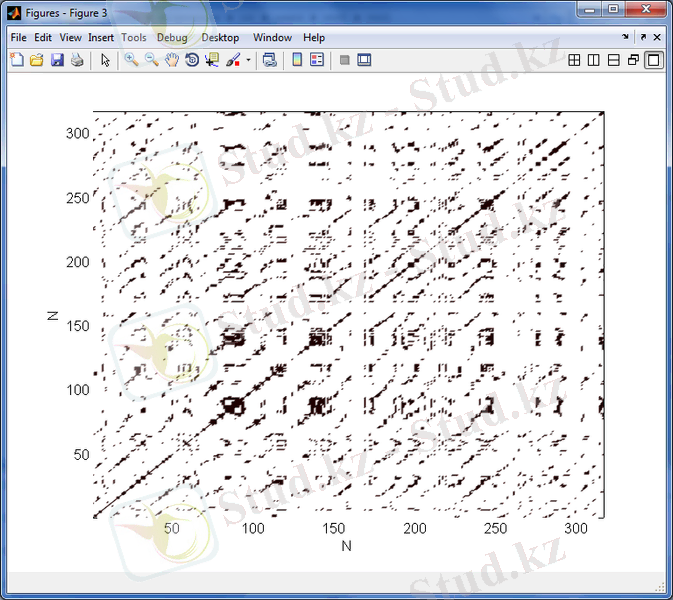
Task: Select the floating figures layout icon
Action: tap(634, 60)
